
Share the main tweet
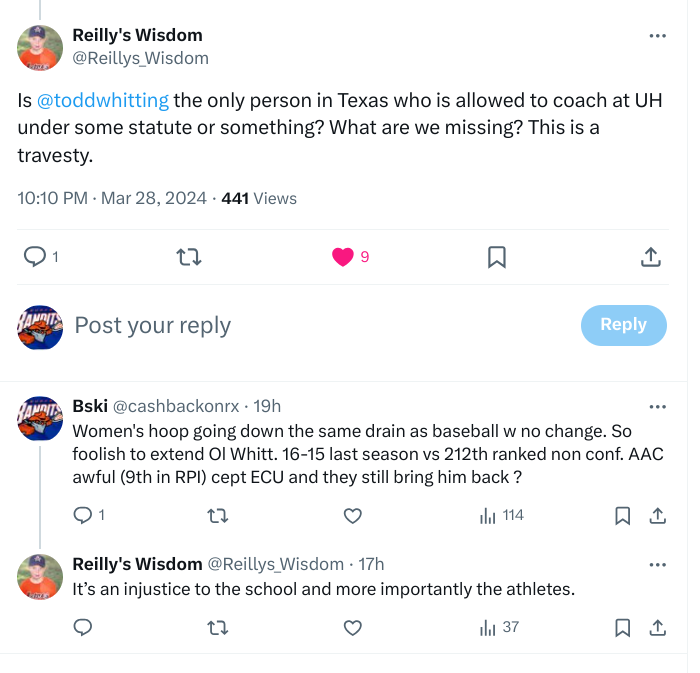[651, 257]
